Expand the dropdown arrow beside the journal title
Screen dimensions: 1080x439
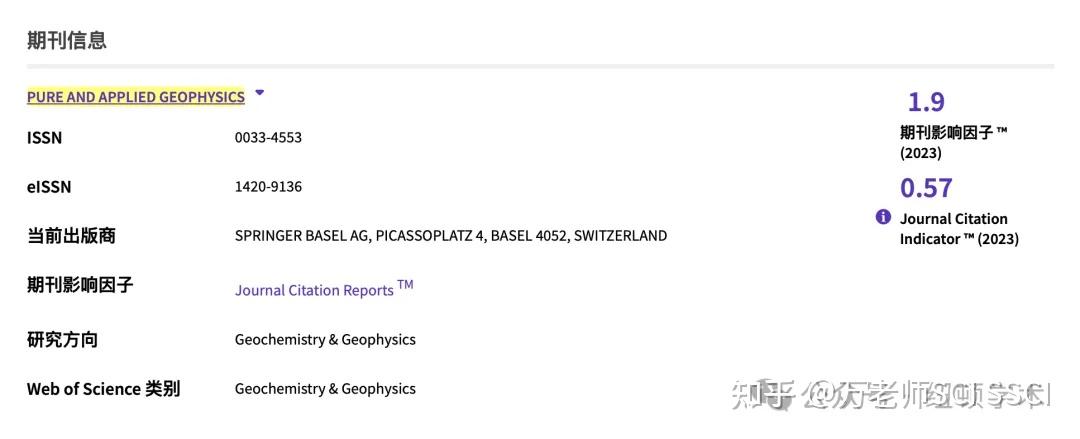coord(259,92)
